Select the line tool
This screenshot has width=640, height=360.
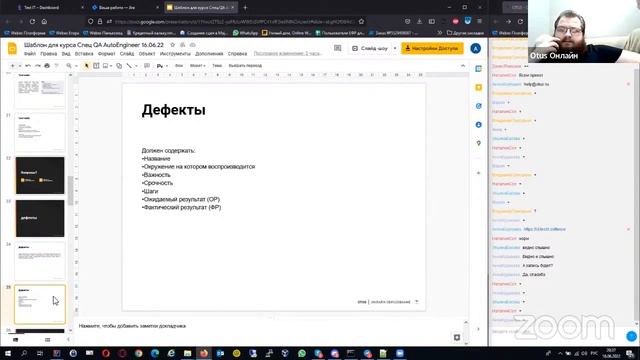(x=129, y=66)
